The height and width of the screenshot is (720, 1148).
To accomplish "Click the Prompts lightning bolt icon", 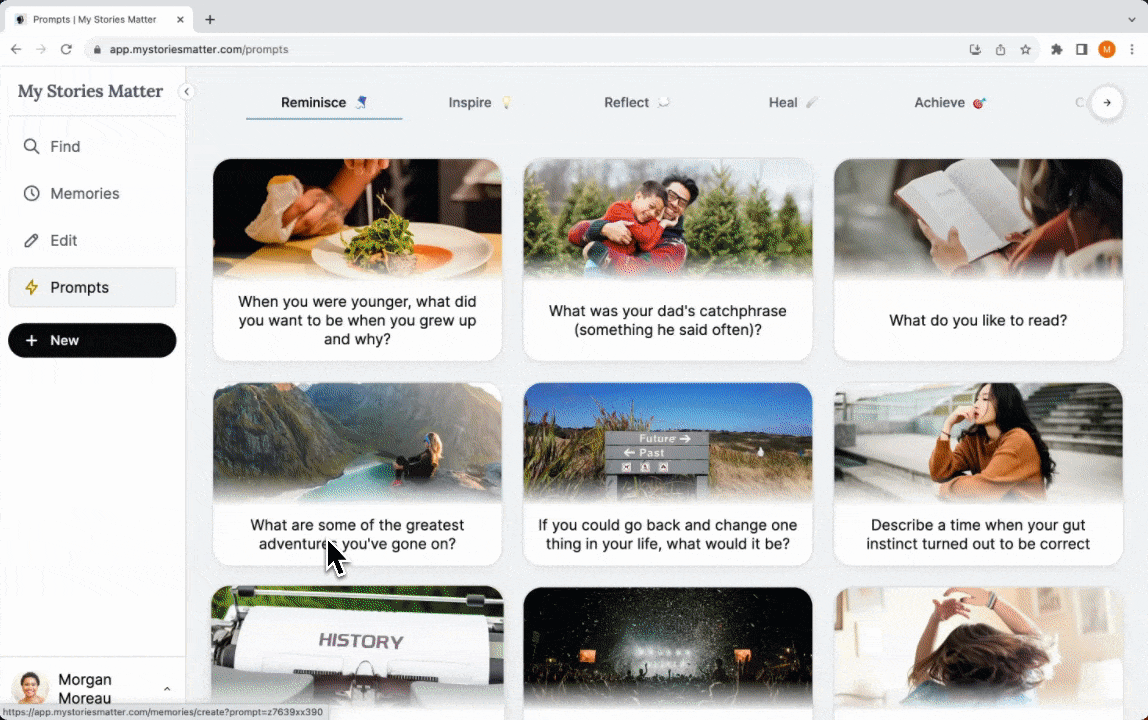I will coord(31,287).
